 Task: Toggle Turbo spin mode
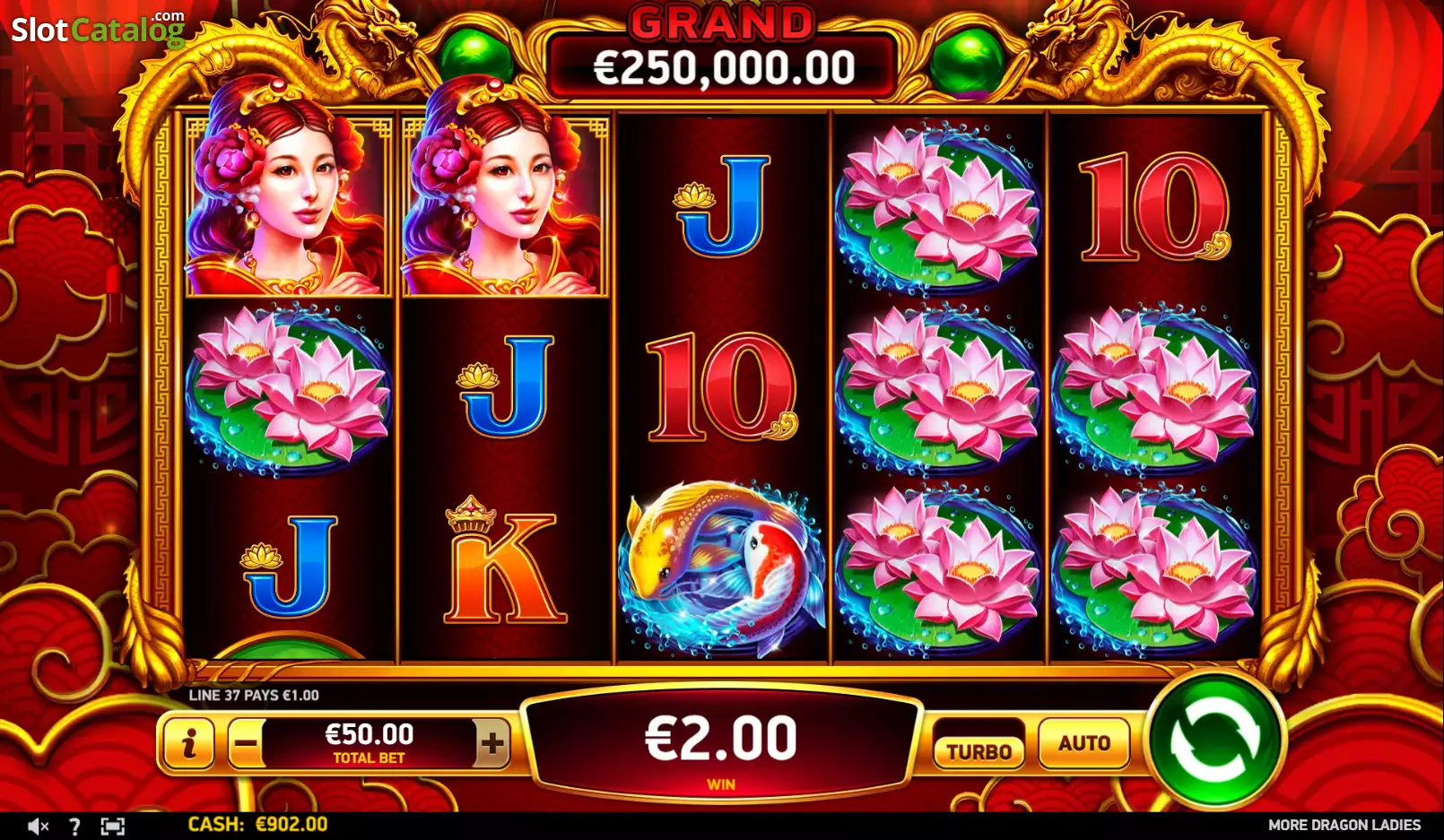pyautogui.click(x=979, y=751)
